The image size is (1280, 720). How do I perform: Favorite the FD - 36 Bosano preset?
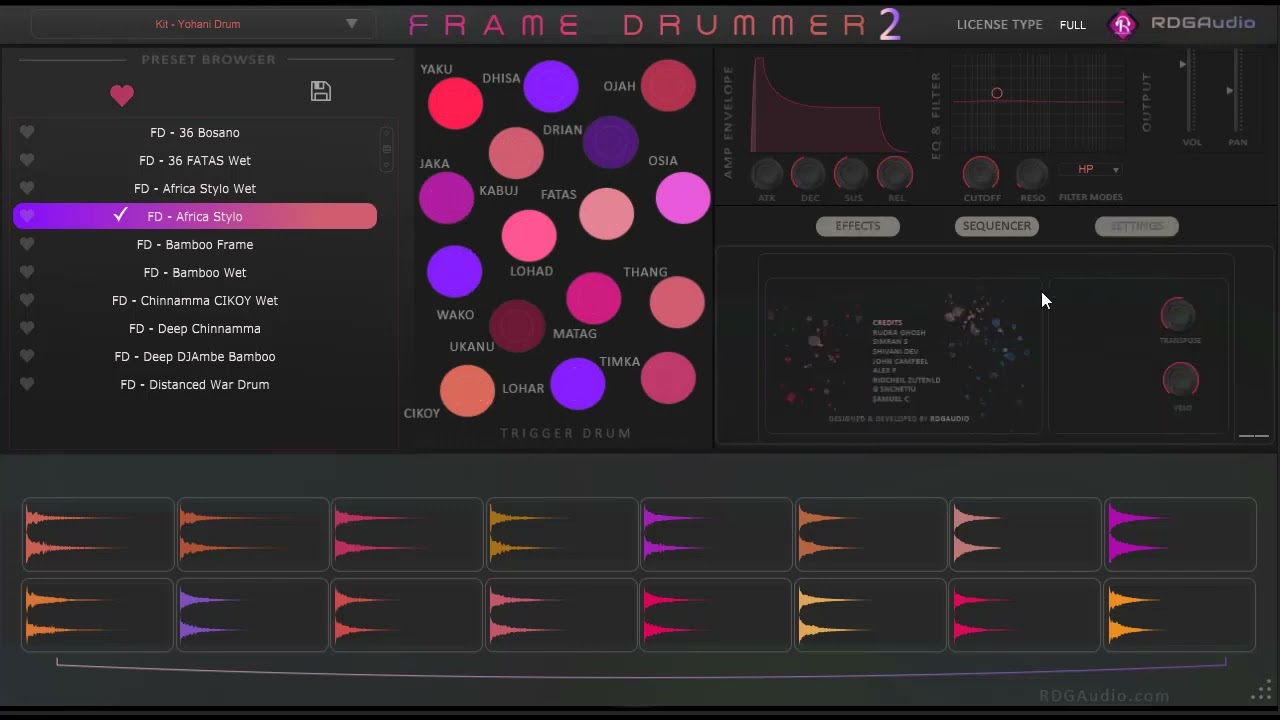point(27,132)
